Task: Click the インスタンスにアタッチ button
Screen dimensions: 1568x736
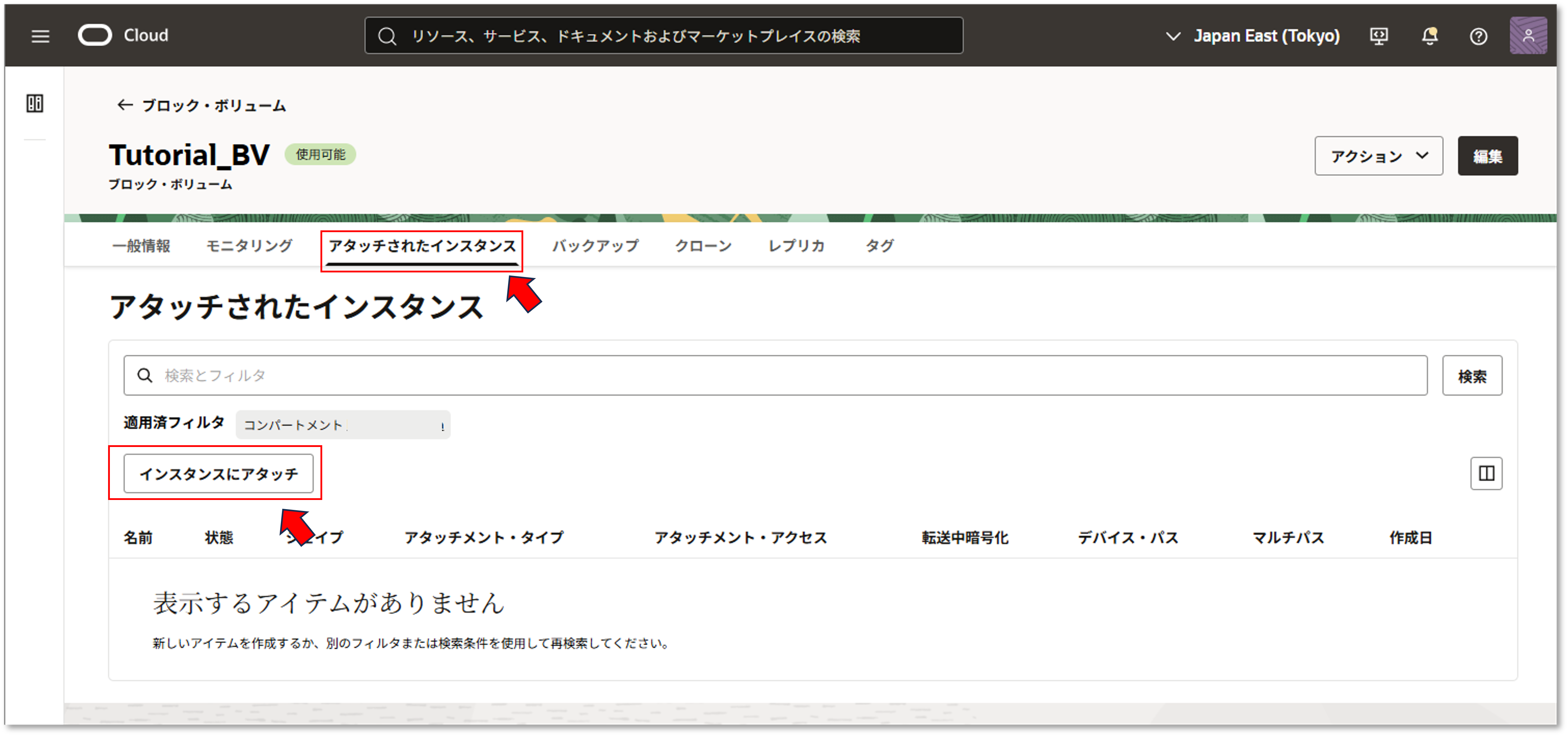Action: (x=218, y=473)
